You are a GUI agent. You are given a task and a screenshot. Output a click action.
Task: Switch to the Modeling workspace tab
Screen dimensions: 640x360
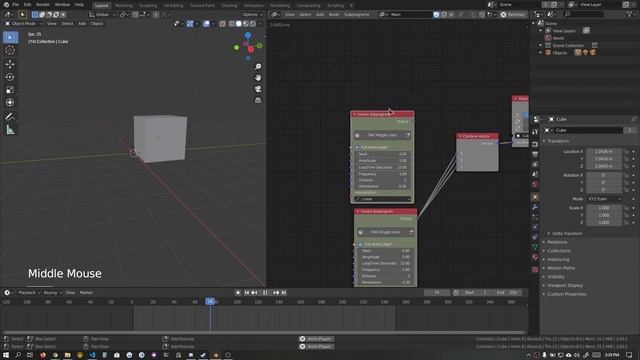(x=124, y=5)
